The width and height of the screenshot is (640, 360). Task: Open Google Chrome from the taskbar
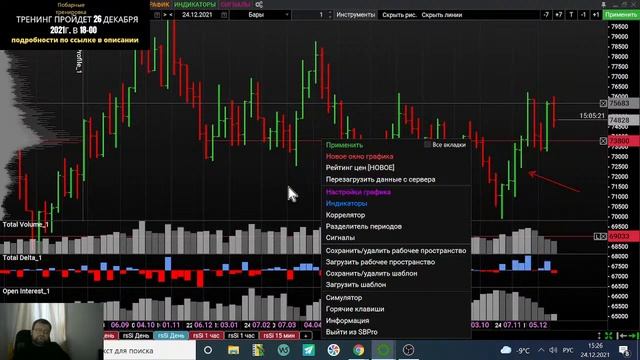click(x=358, y=350)
